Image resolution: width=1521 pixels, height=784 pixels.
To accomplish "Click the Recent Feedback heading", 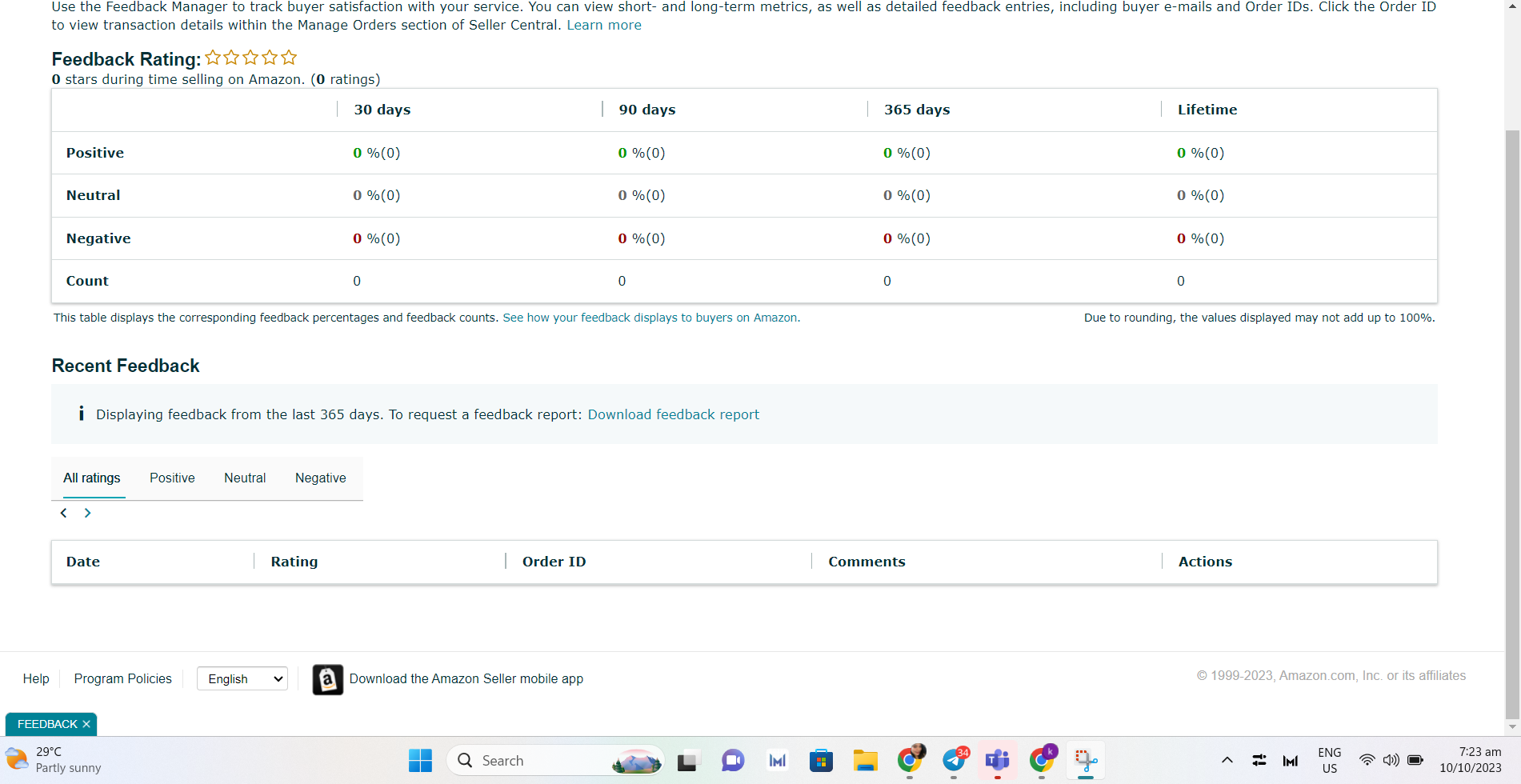I will click(126, 366).
